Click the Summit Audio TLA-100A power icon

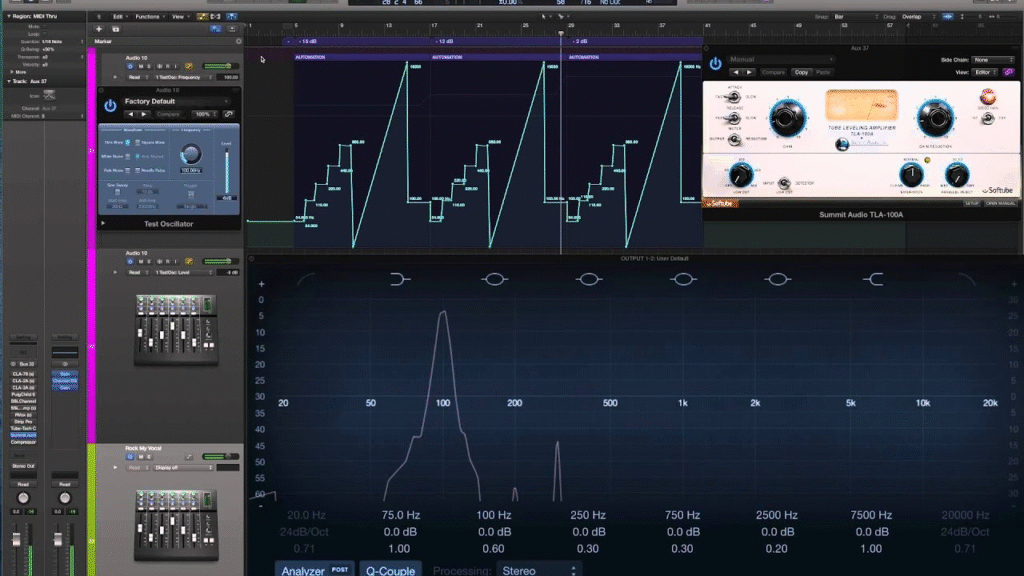pos(715,64)
